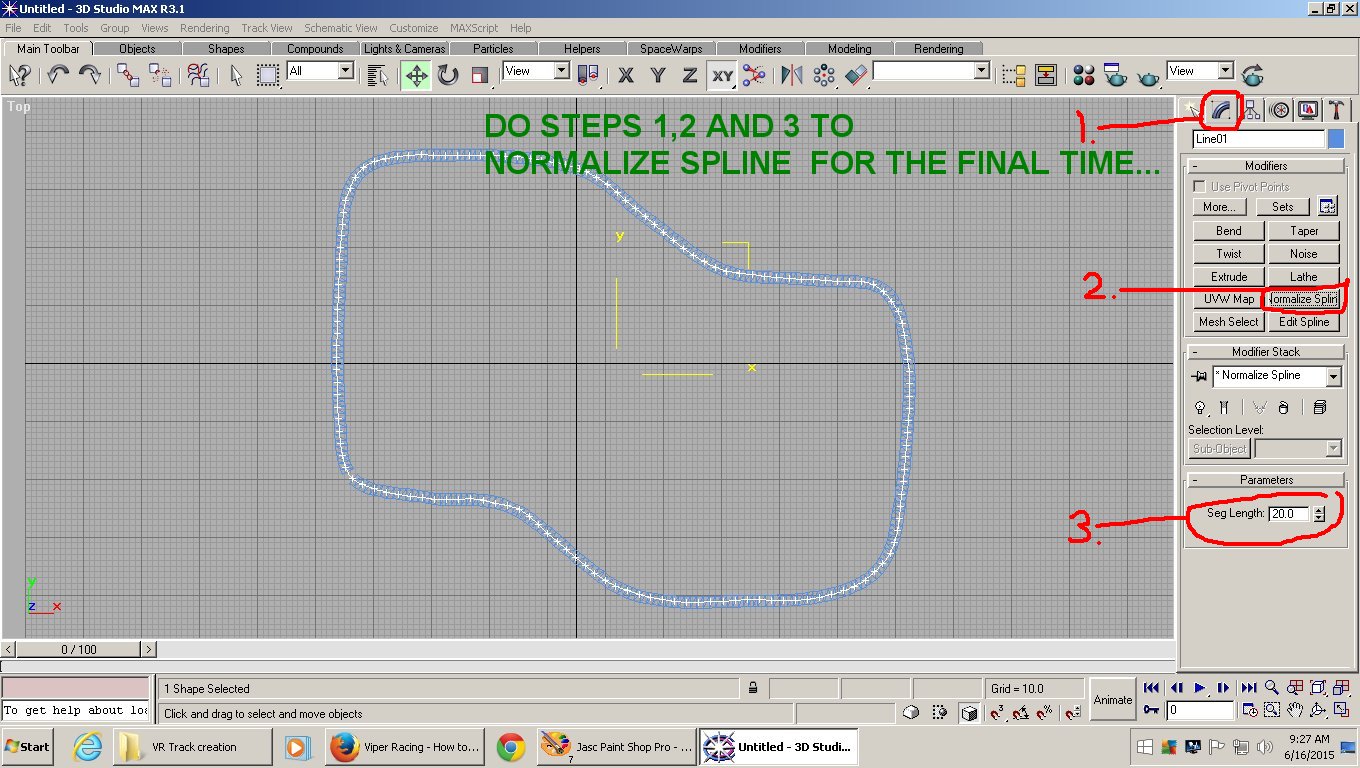The width and height of the screenshot is (1360, 768).
Task: Toggle the Animate button
Action: pyautogui.click(x=1113, y=700)
